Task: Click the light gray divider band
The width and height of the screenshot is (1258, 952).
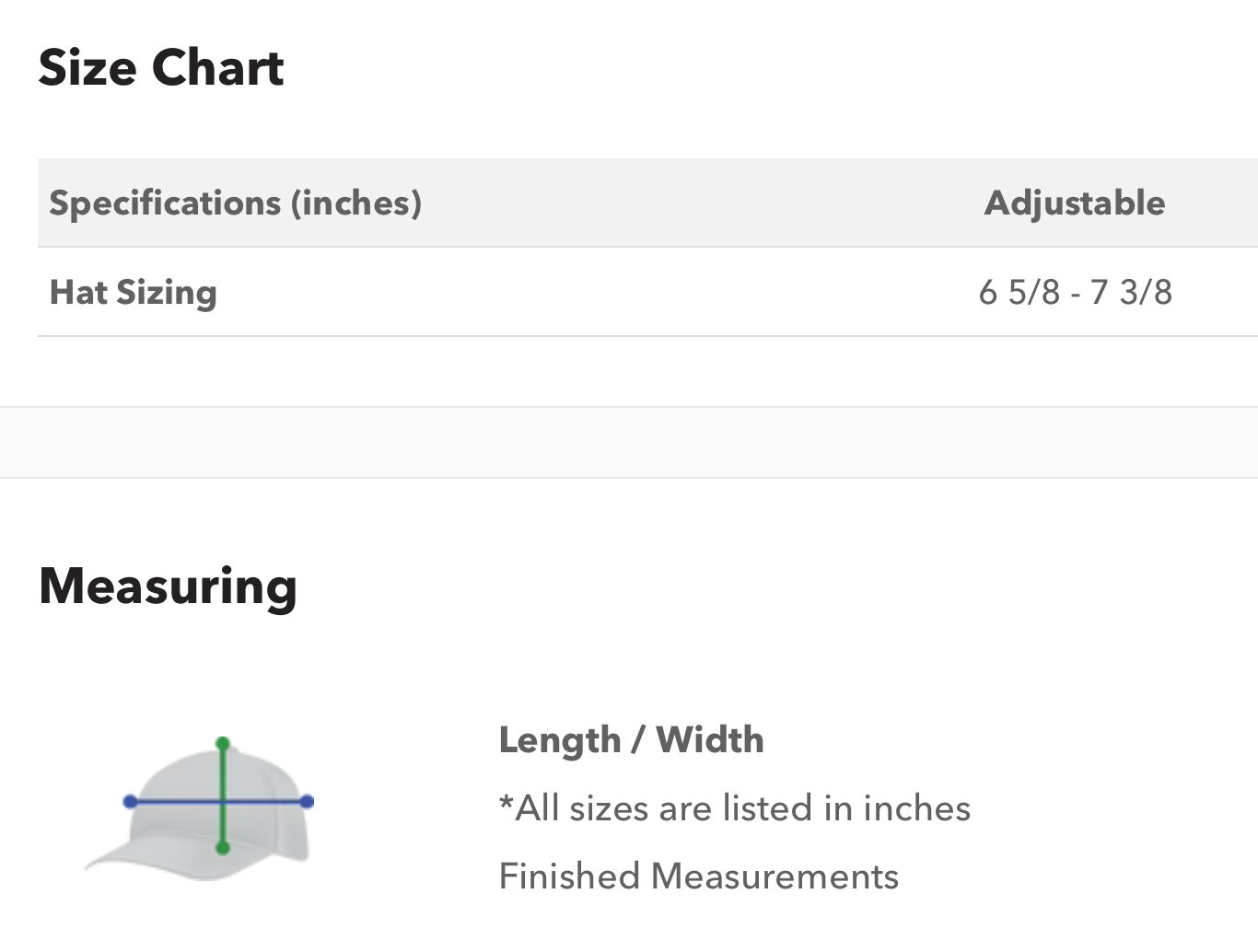Action: [629, 442]
